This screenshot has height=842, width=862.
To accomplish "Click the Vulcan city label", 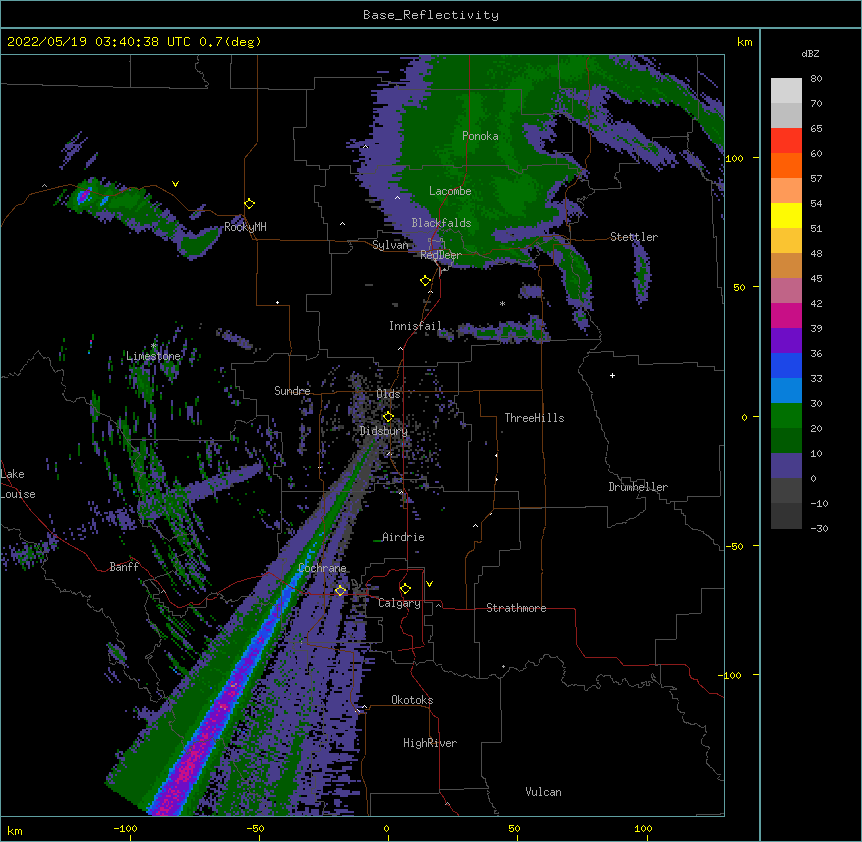I will (543, 792).
